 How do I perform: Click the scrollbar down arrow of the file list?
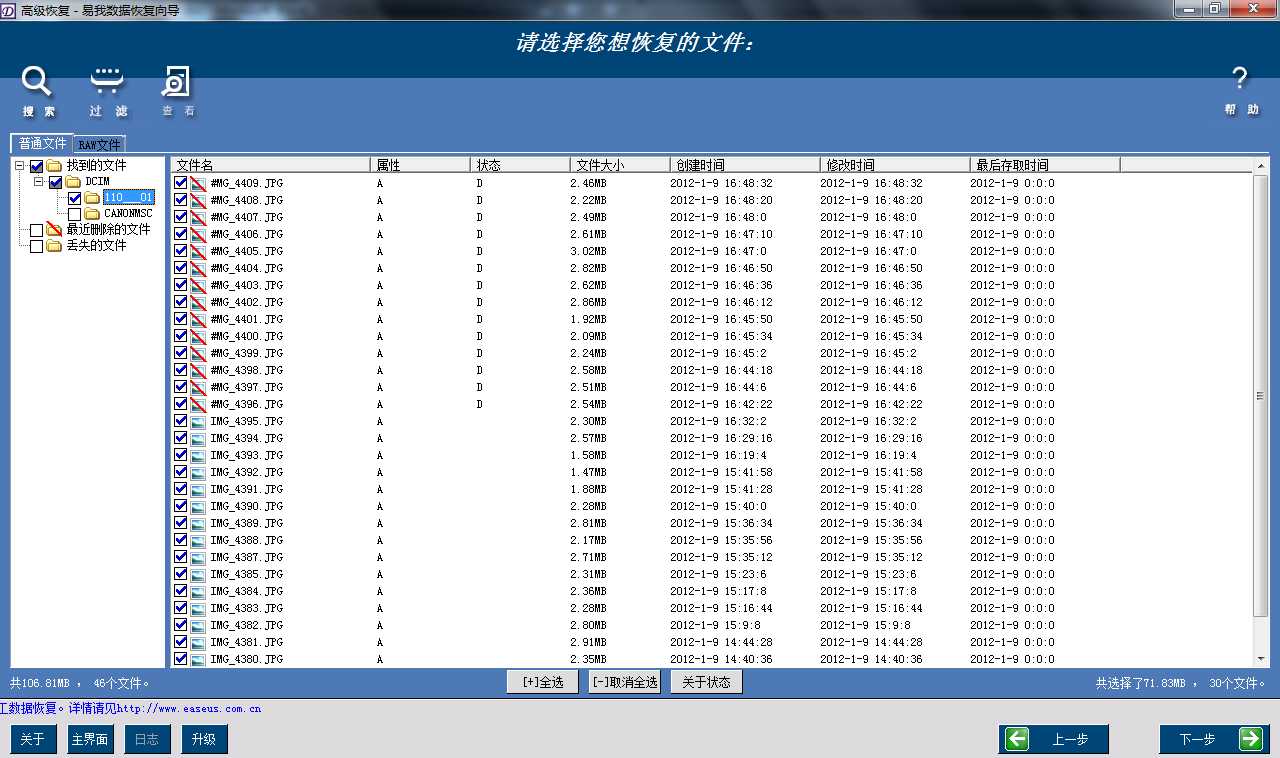tap(1261, 659)
